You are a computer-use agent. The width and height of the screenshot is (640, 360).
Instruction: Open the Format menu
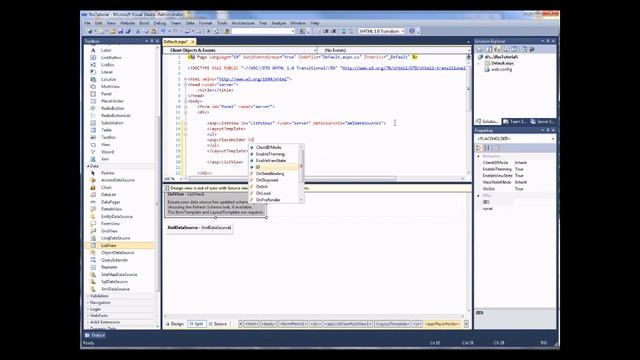coord(205,23)
